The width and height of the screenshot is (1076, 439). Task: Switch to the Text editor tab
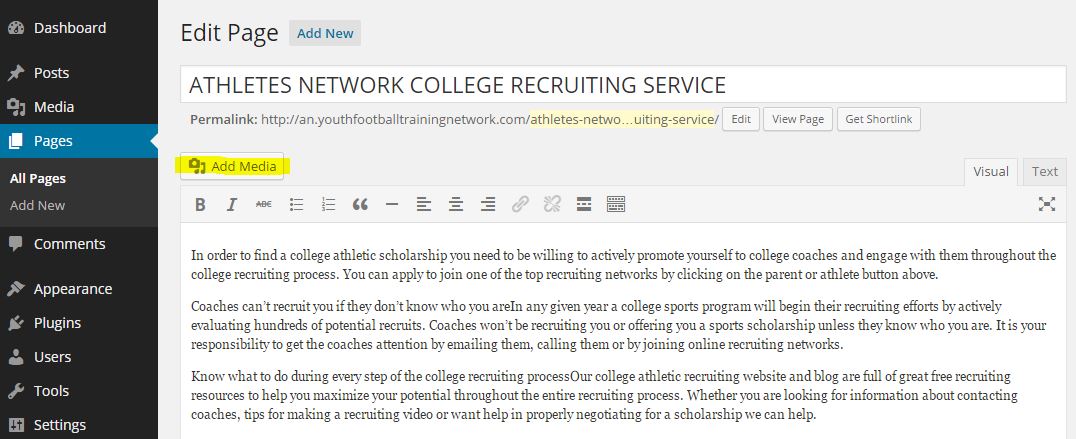click(1044, 171)
